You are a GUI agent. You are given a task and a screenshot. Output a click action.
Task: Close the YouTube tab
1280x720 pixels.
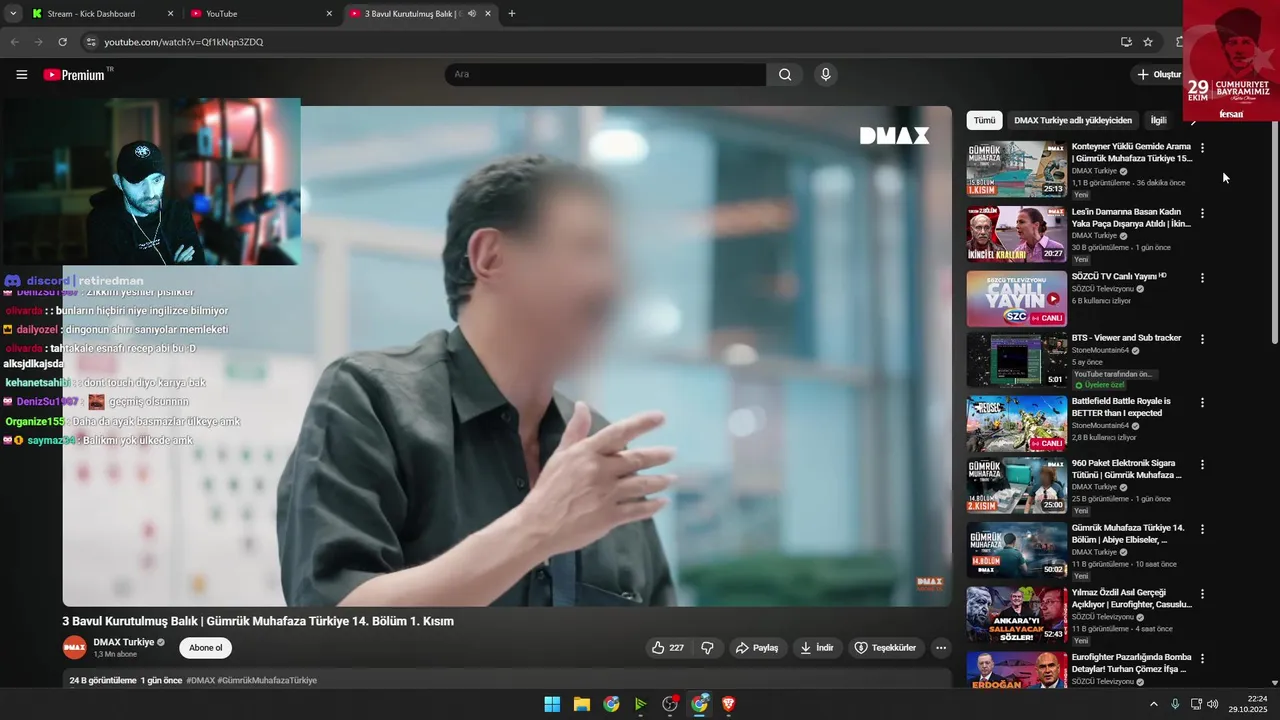pos(329,14)
